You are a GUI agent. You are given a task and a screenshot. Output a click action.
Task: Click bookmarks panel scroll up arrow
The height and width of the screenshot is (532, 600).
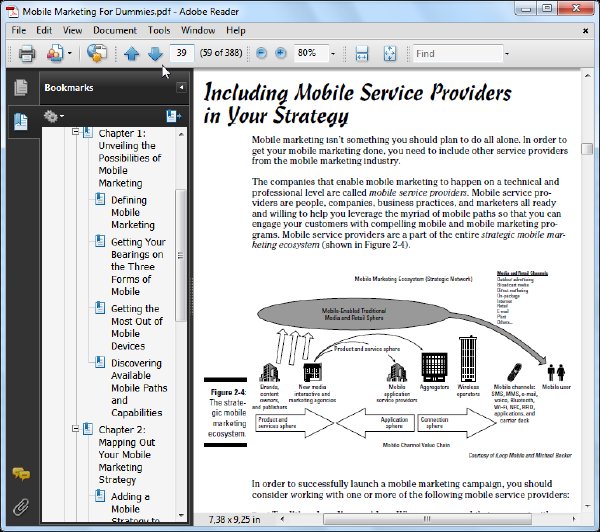pyautogui.click(x=181, y=134)
